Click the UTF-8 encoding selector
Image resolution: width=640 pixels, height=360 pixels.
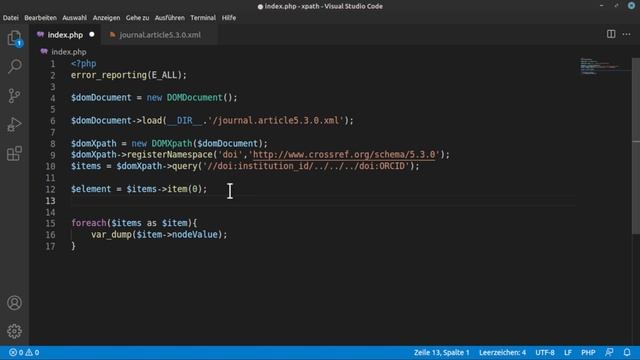[x=544, y=352]
